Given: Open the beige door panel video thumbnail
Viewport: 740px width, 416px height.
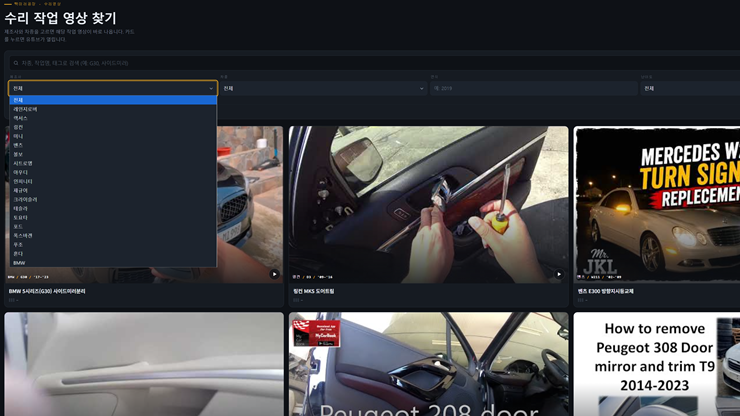Looking at the screenshot, I should 144,364.
